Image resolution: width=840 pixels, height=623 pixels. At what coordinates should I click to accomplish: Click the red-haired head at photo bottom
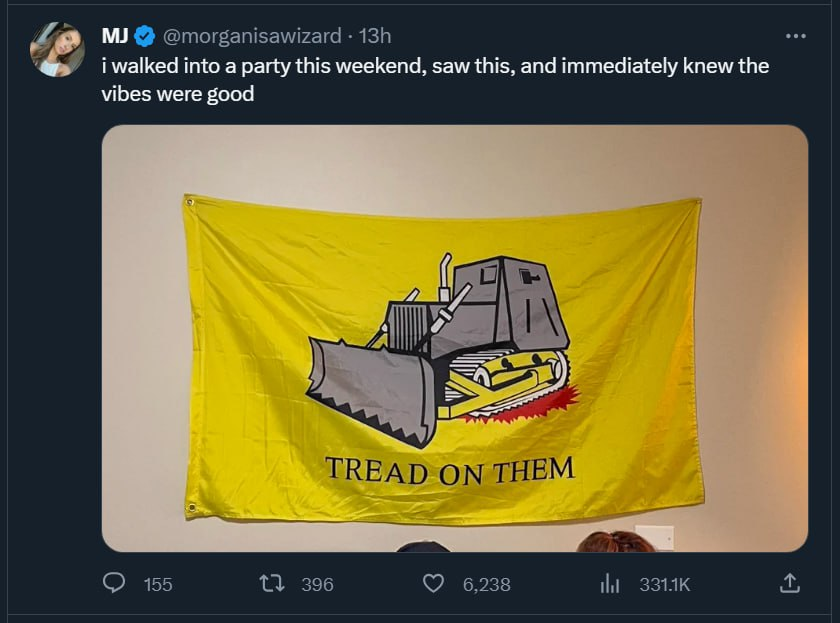[x=616, y=541]
